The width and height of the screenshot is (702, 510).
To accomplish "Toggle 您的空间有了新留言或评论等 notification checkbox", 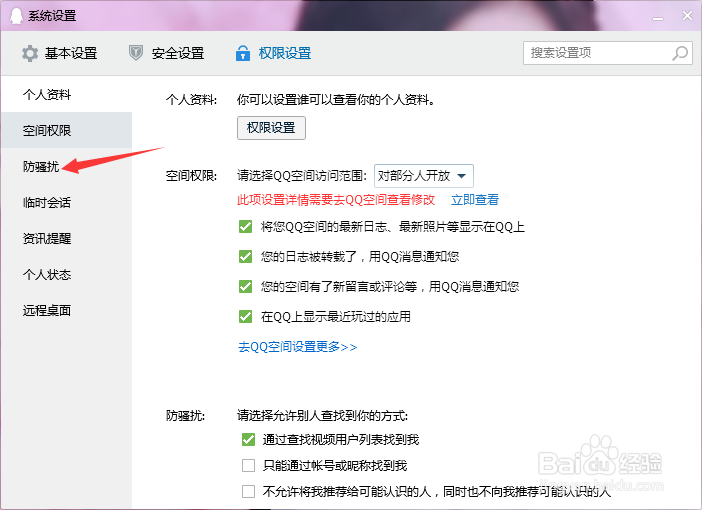I will pyautogui.click(x=245, y=287).
